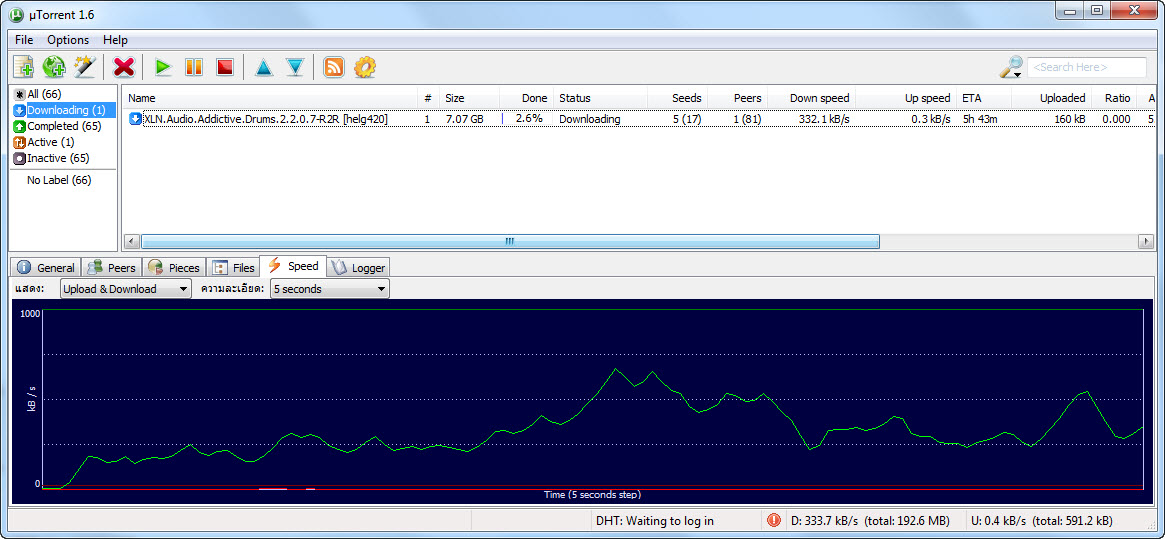The height and width of the screenshot is (539, 1165).
Task: Click the horizontal scrollbar thumb in torrent list
Action: pos(510,242)
